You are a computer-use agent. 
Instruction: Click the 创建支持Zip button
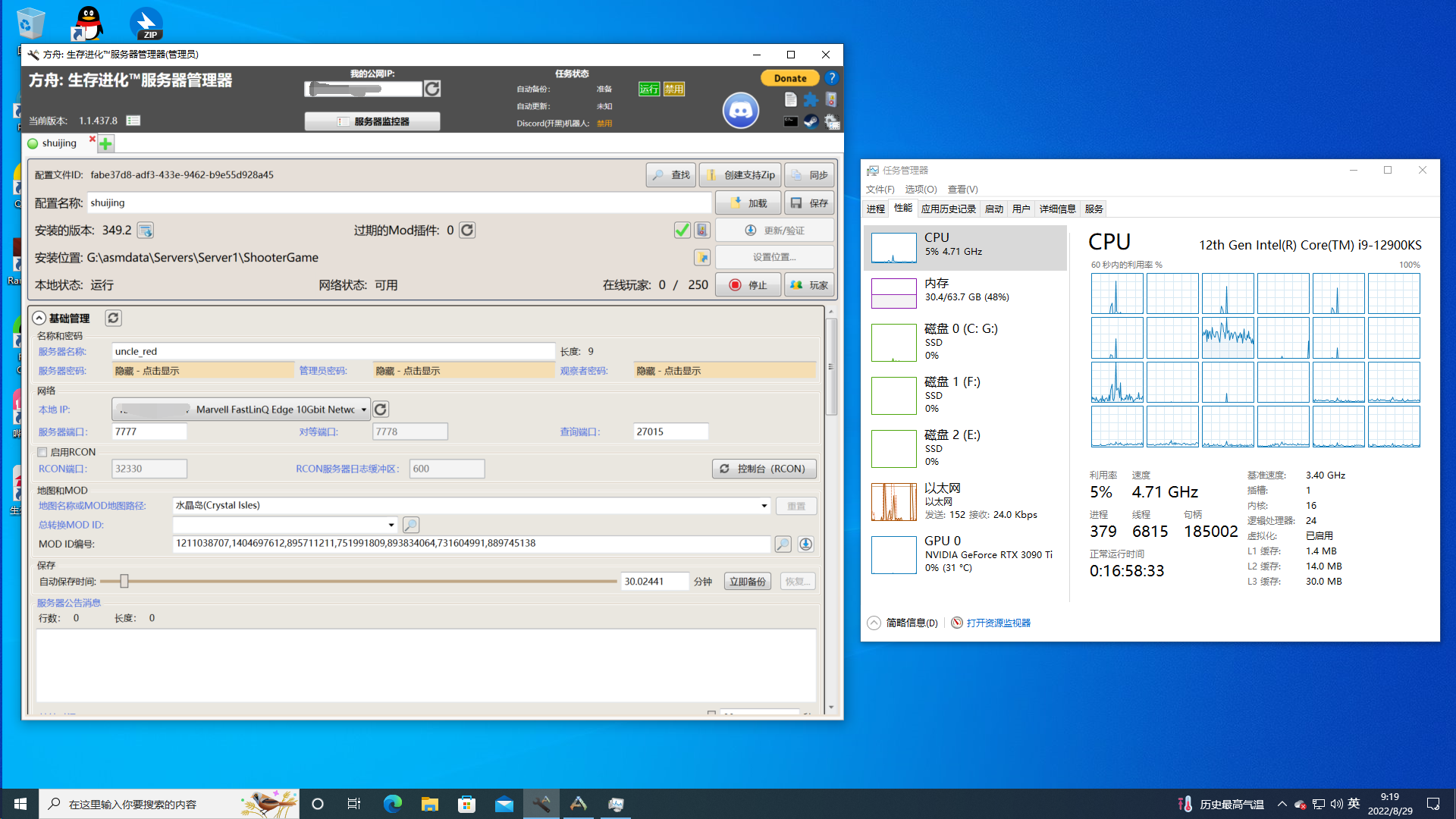[x=740, y=175]
